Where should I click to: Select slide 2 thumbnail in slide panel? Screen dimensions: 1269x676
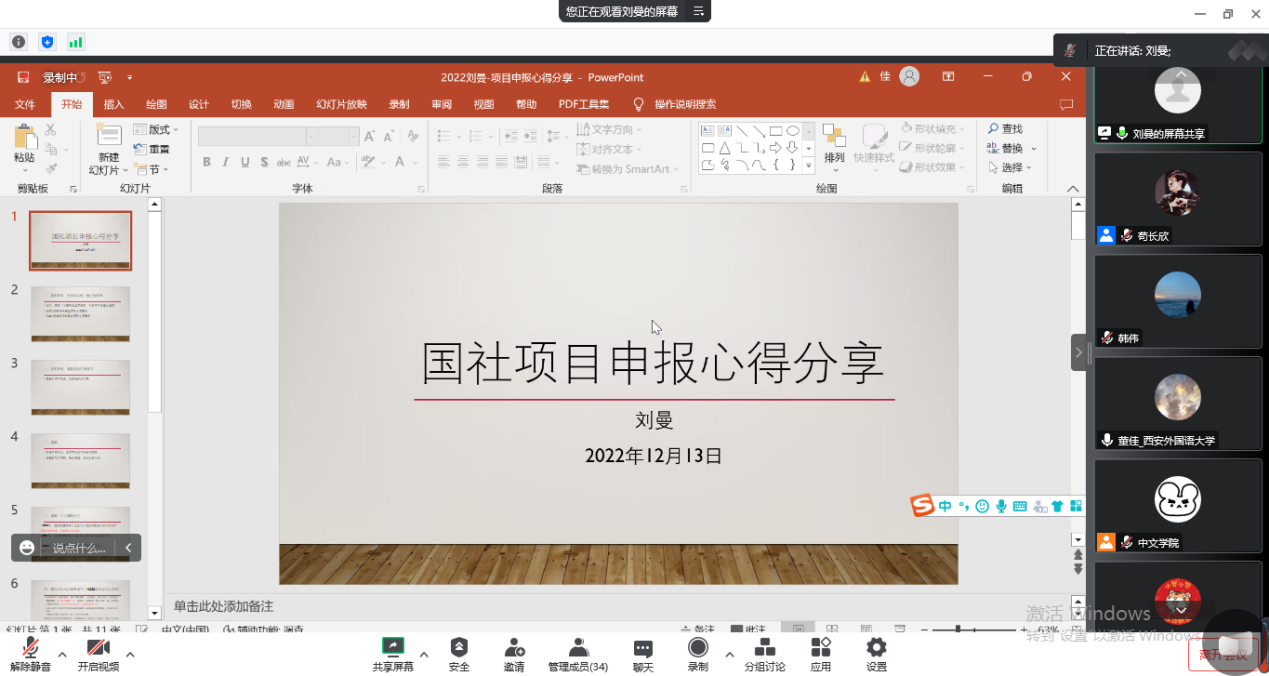click(80, 314)
